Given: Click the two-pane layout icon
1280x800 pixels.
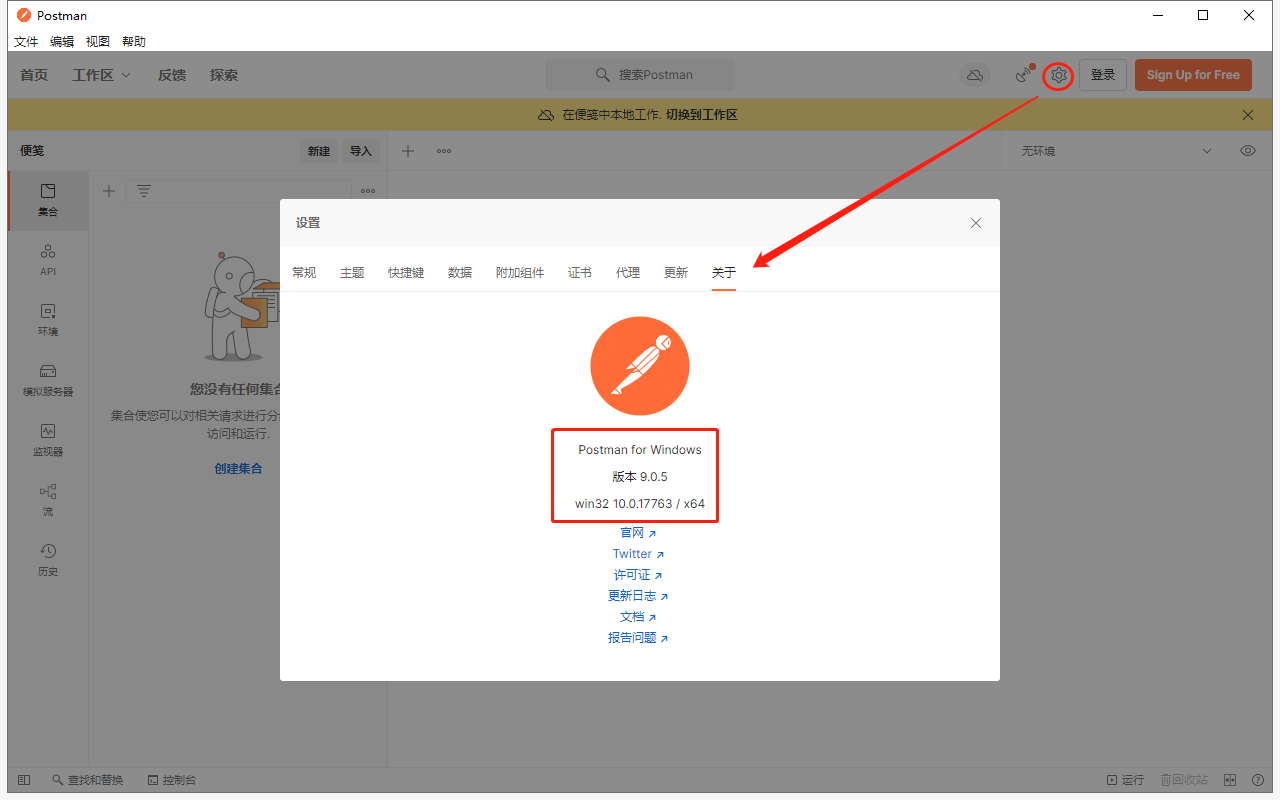Looking at the screenshot, I should (1231, 780).
